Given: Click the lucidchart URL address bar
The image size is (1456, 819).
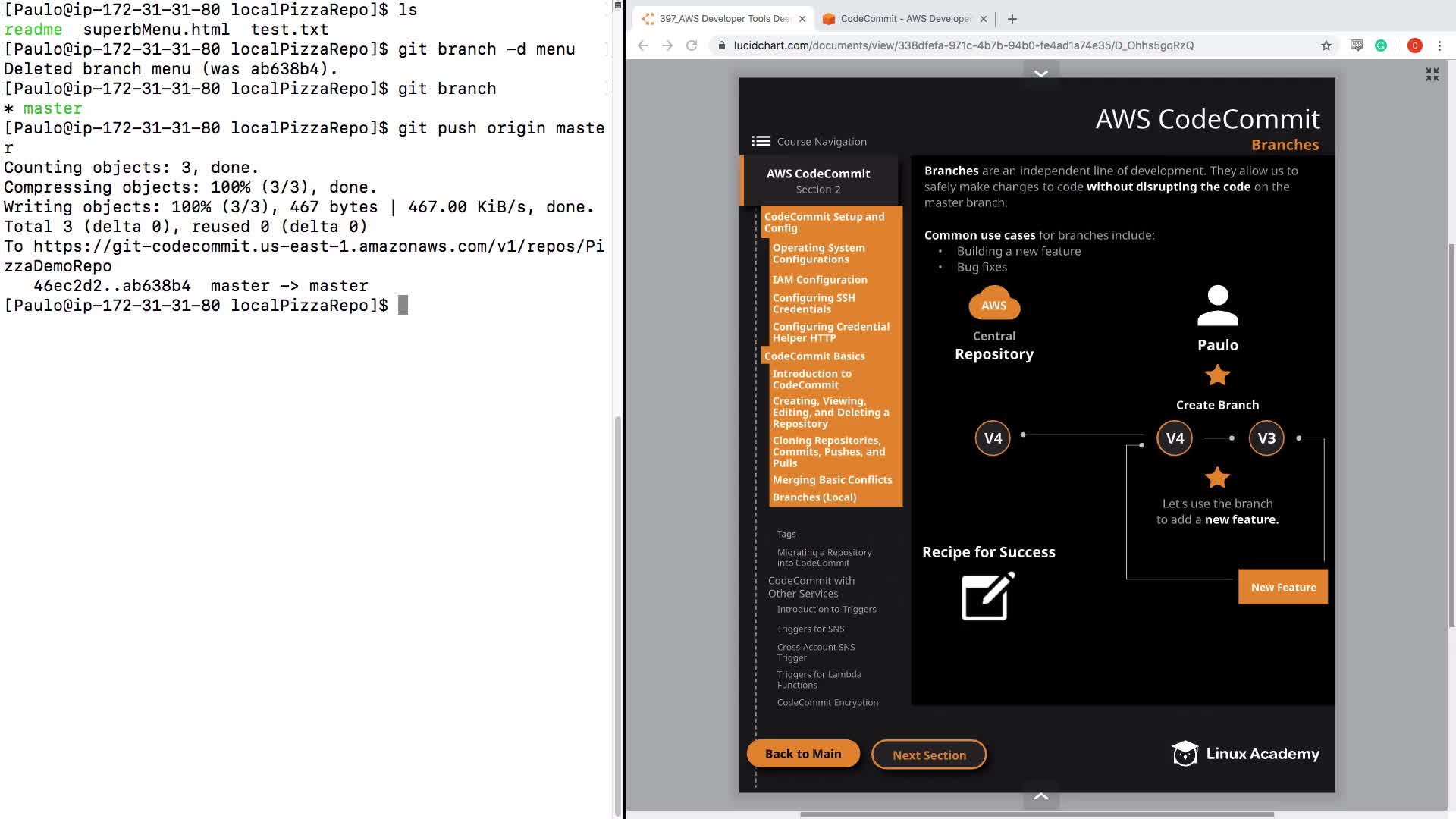Looking at the screenshot, I should pos(963,45).
